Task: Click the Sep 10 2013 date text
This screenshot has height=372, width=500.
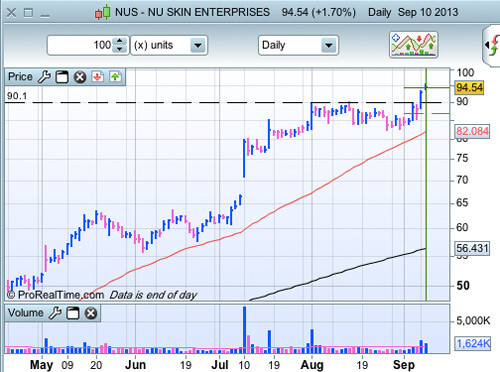Action: 428,12
